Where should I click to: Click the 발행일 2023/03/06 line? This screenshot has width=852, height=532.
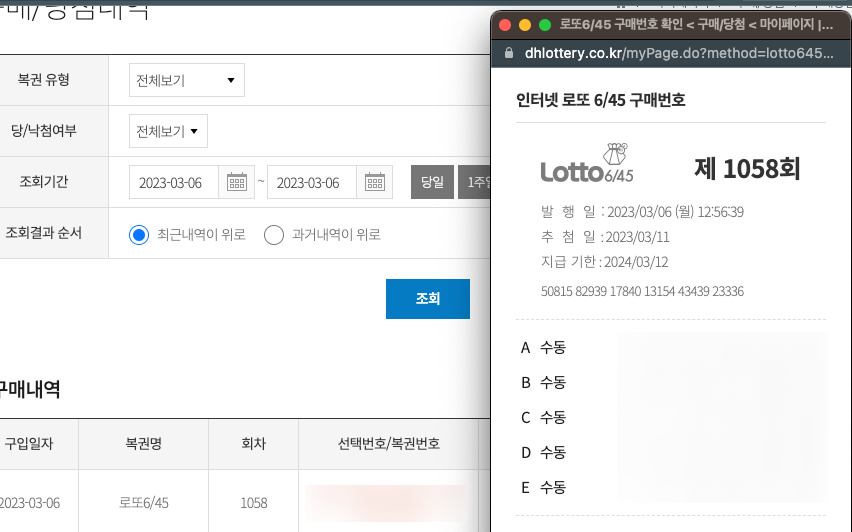642,211
